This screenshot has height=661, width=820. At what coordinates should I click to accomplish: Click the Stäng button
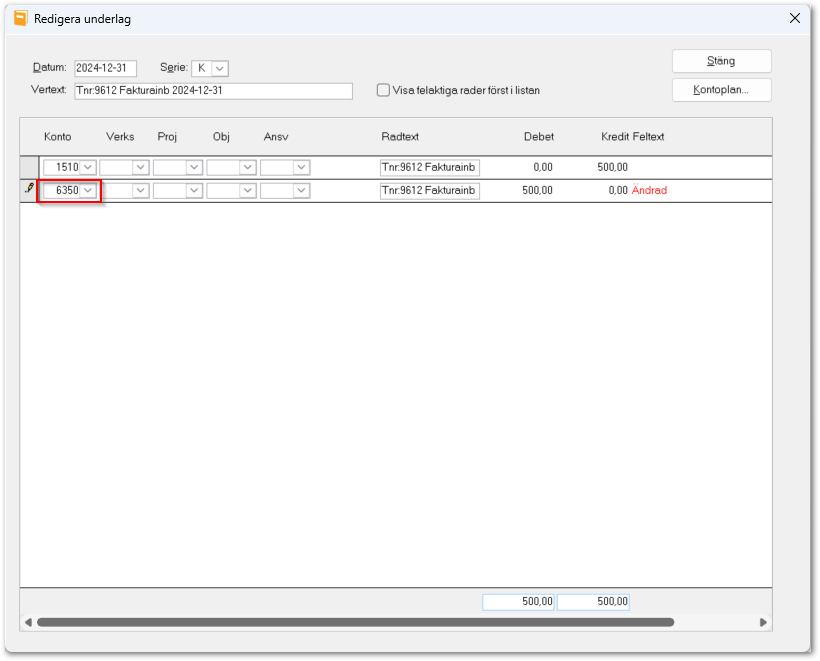pos(721,61)
